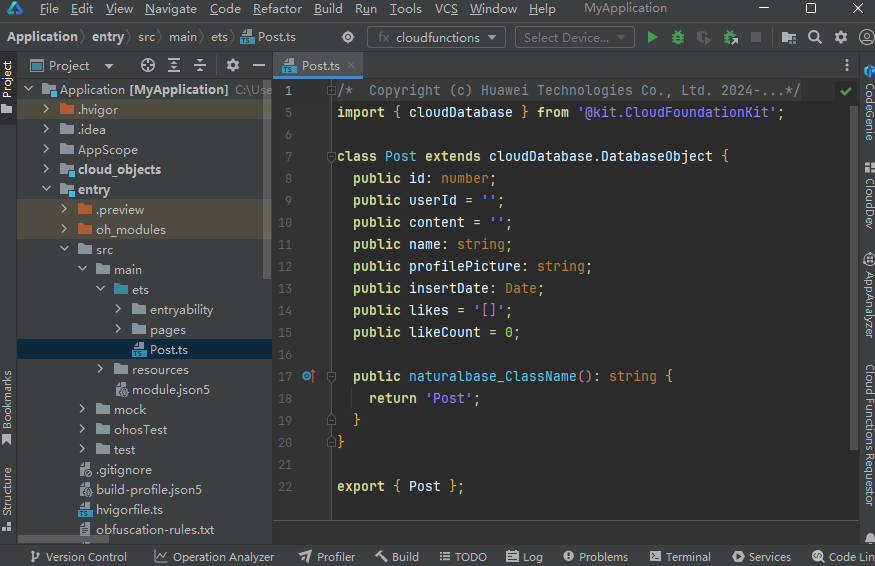Click the override gutter icon on line 17

[308, 377]
